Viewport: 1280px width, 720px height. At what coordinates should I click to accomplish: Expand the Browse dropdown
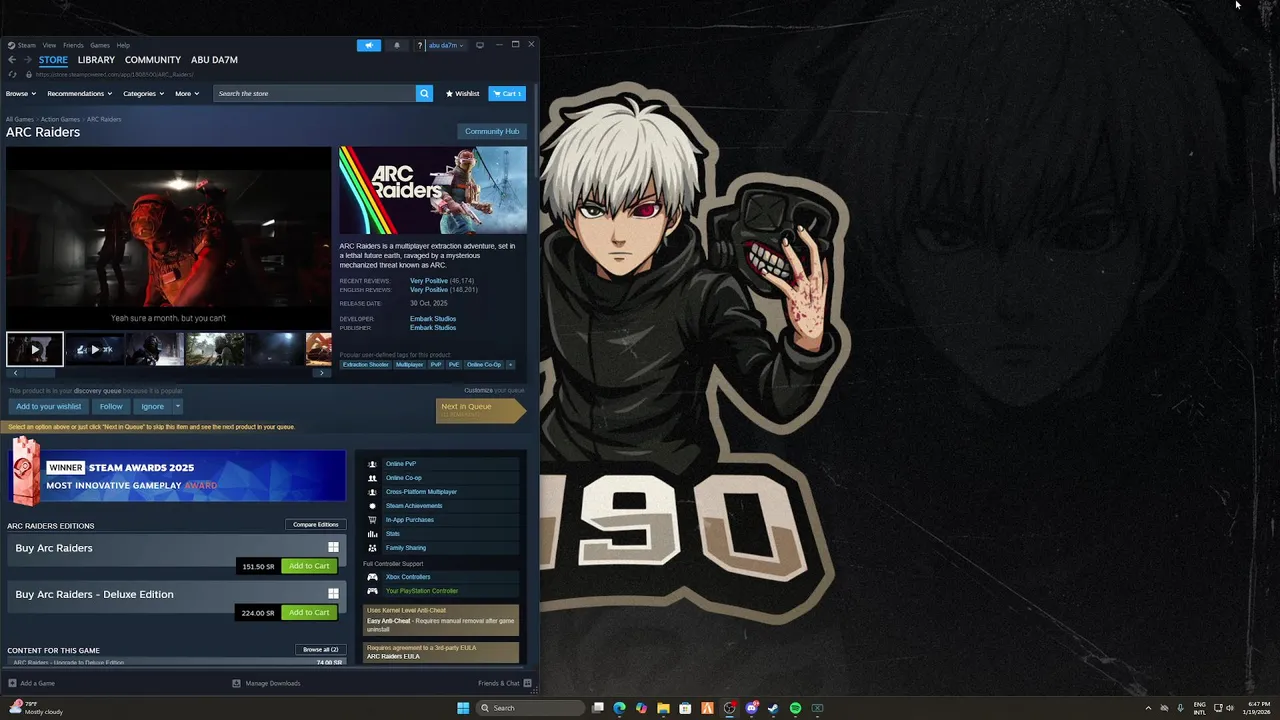[x=21, y=93]
